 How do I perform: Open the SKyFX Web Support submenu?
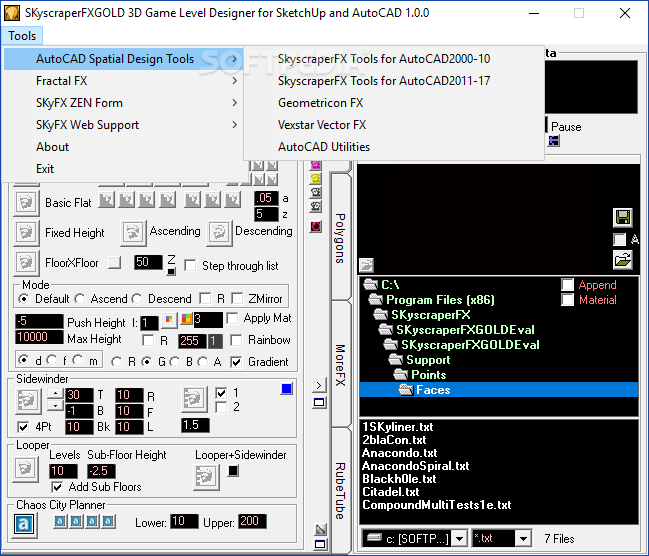[x=123, y=125]
